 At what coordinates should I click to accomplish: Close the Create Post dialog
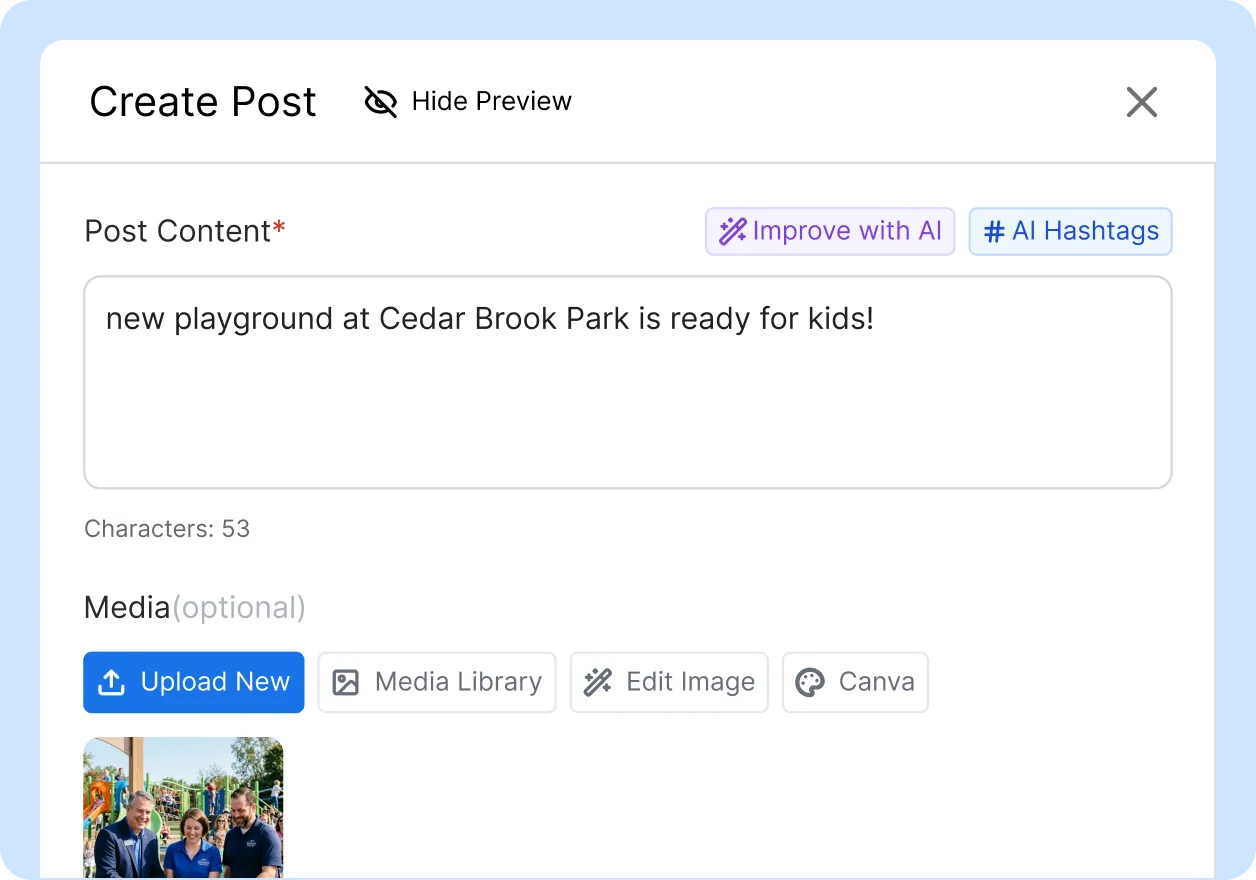tap(1141, 102)
